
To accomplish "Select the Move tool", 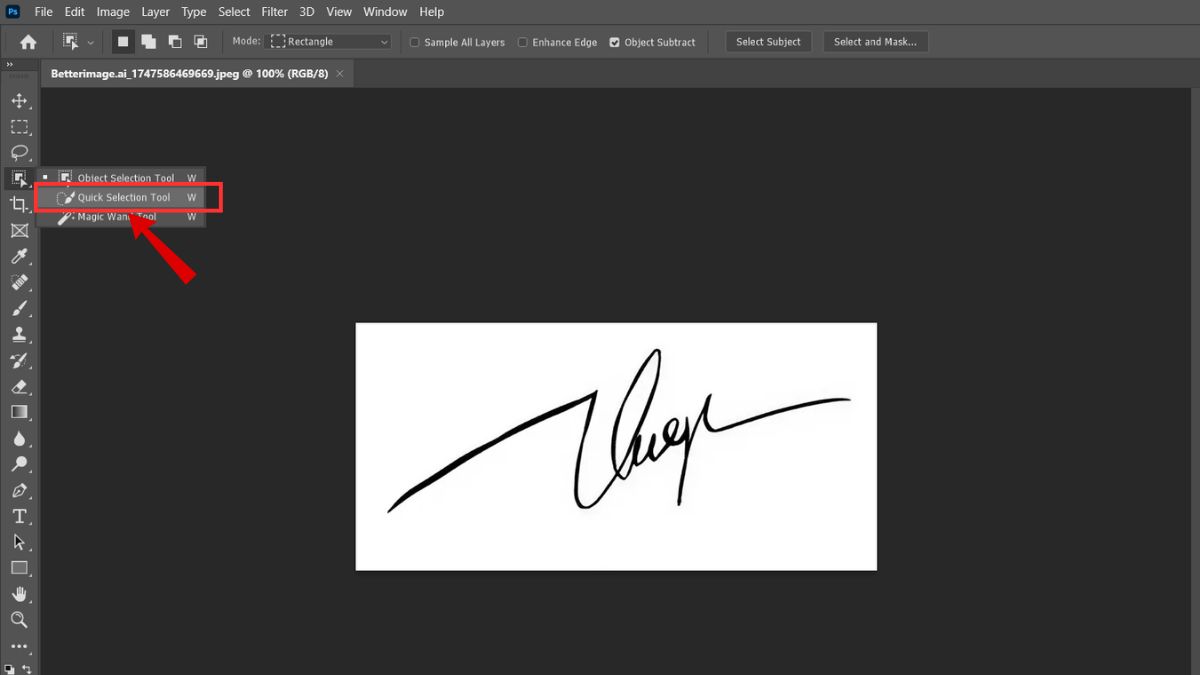I will click(x=20, y=100).
